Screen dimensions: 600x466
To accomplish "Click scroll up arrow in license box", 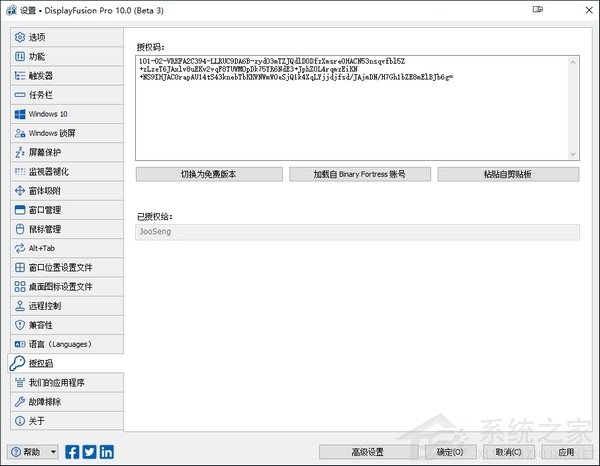I will [x=573, y=62].
